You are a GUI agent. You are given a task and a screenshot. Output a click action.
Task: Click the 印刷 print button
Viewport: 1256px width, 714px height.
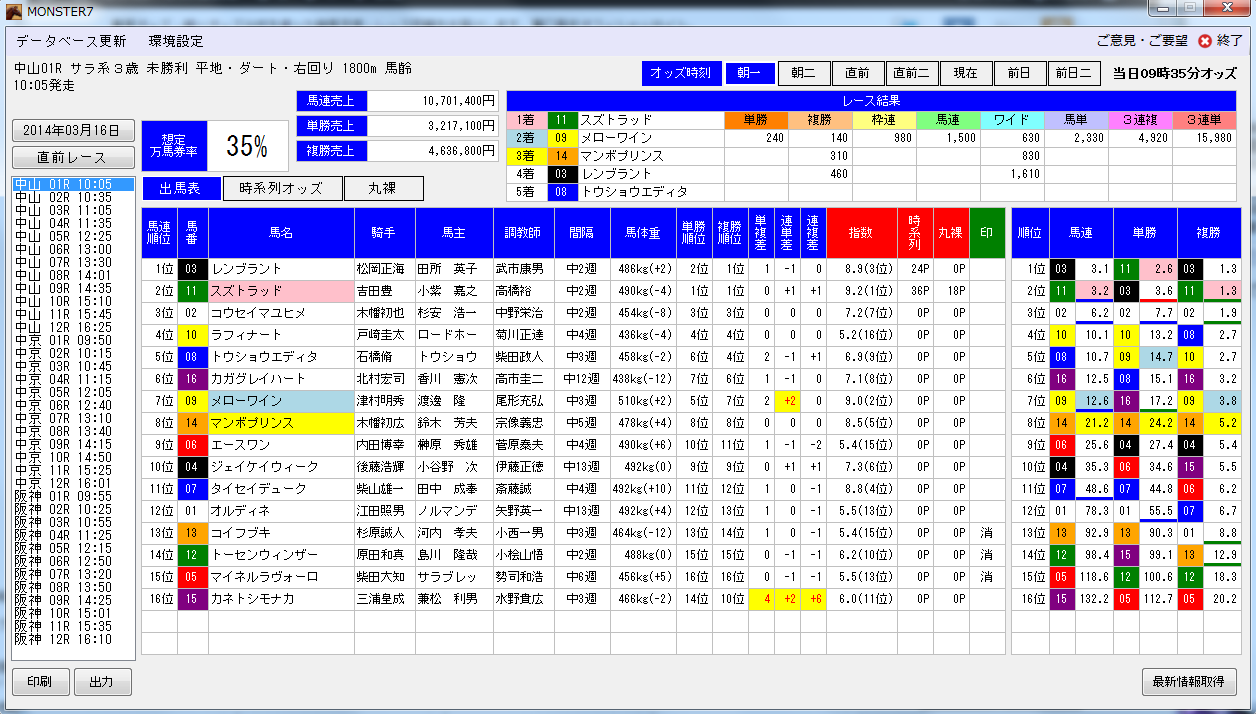pyautogui.click(x=41, y=682)
